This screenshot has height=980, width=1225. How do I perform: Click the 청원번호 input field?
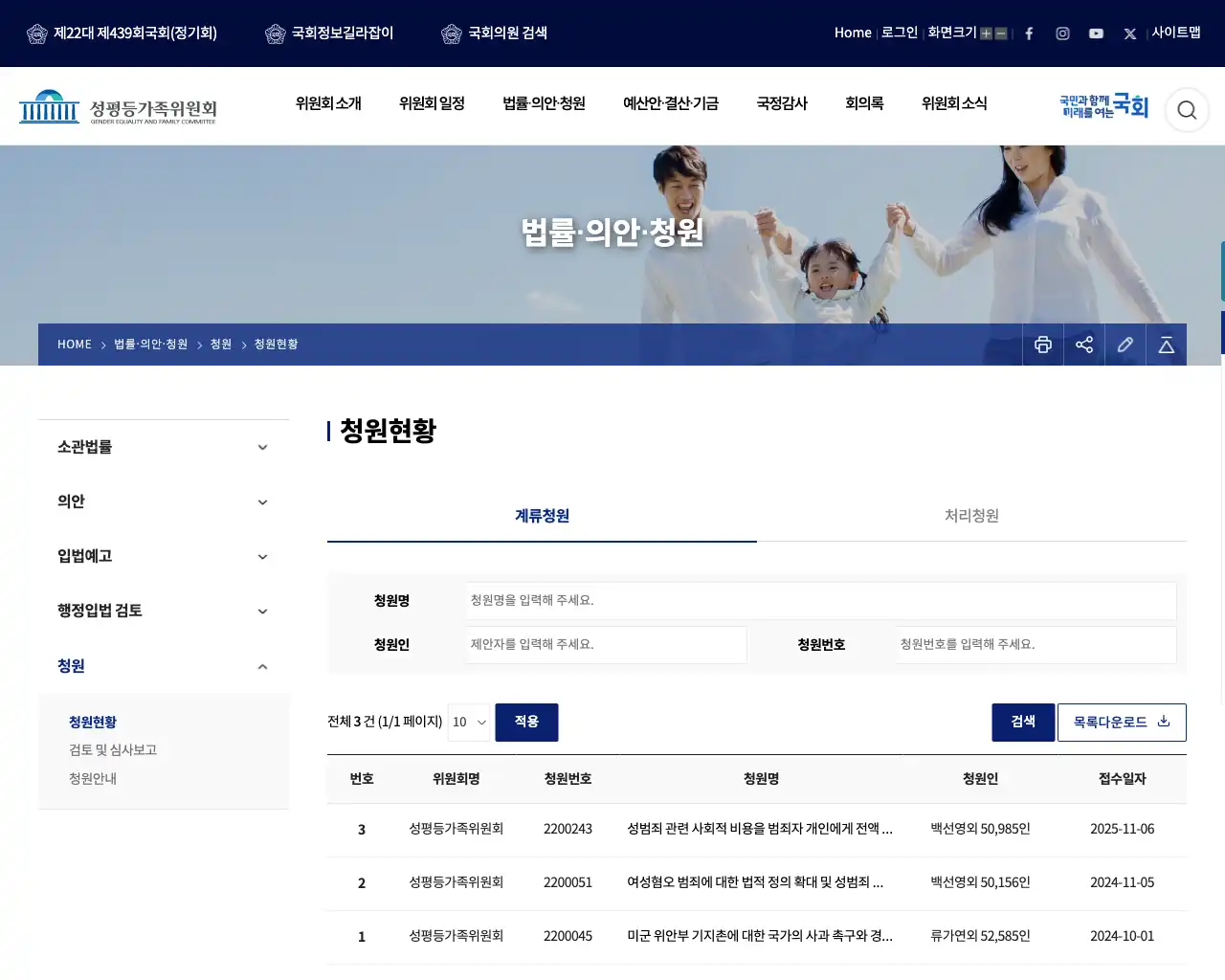coord(1036,645)
